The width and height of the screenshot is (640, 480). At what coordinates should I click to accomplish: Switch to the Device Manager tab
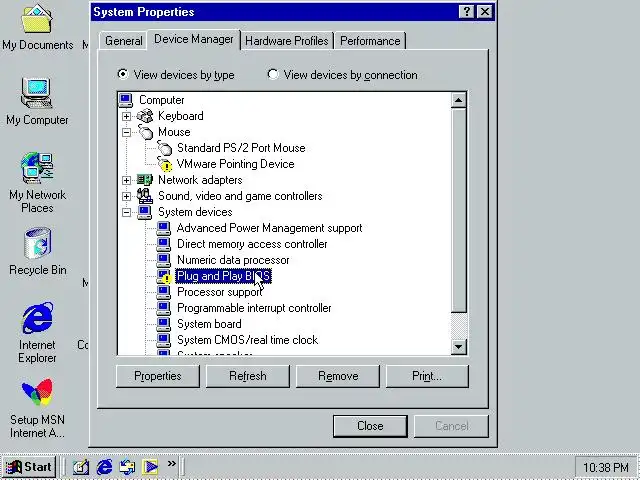click(x=194, y=40)
